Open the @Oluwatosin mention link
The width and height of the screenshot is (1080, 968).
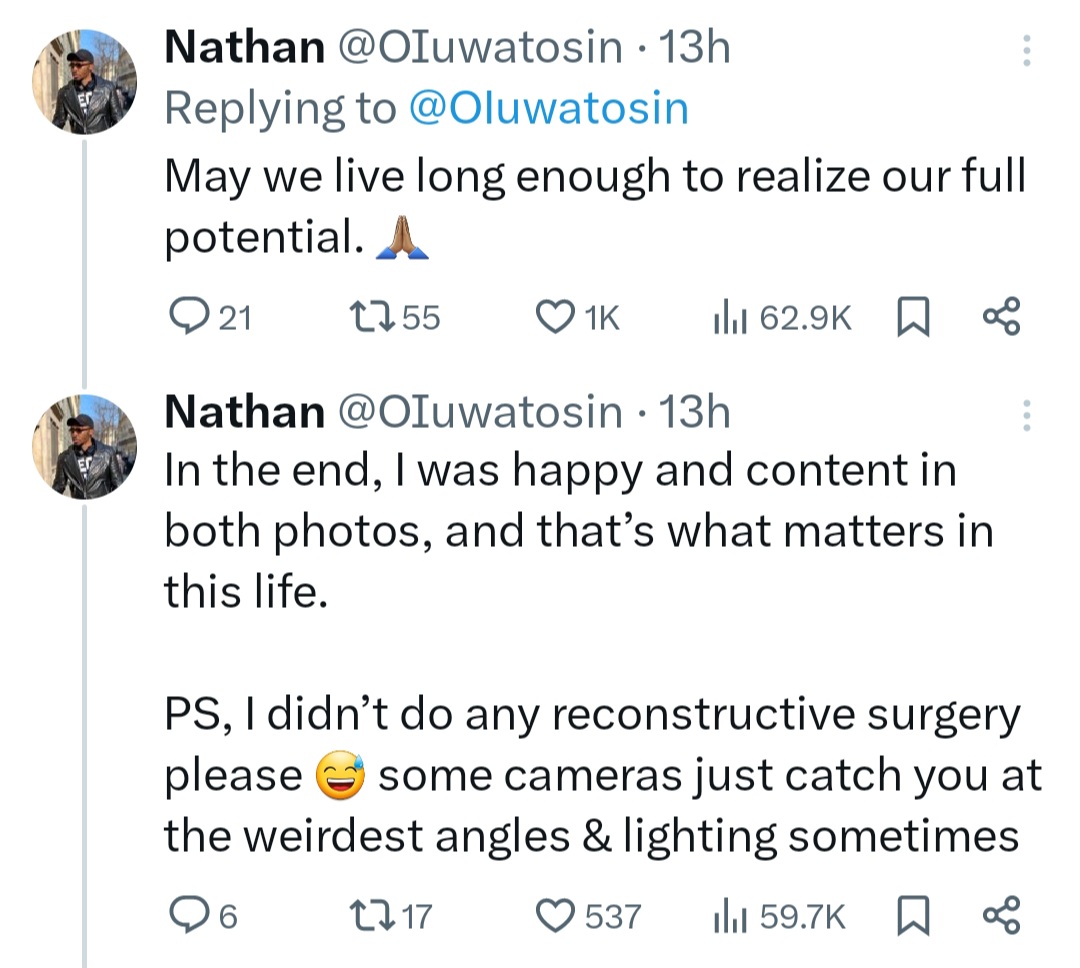pyautogui.click(x=548, y=109)
